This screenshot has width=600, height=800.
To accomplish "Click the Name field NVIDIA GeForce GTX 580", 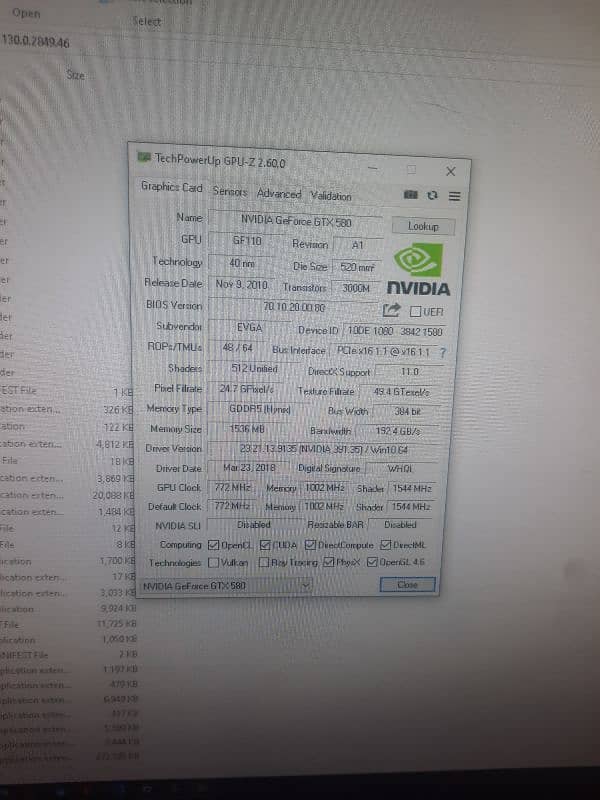I will coord(296,221).
